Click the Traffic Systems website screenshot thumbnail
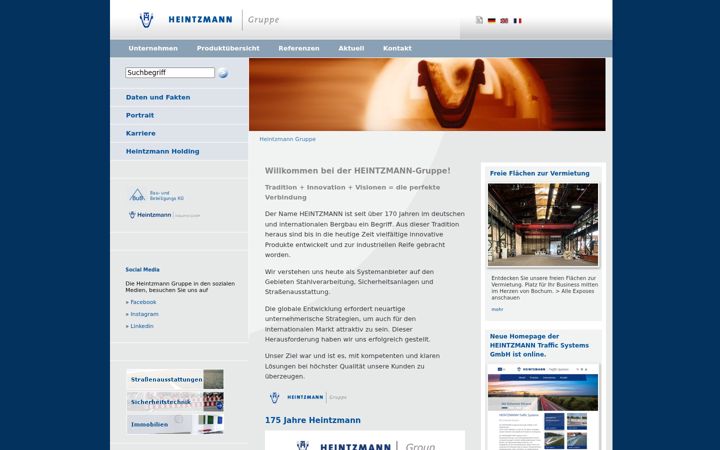Screen dimensions: 720x450 click(x=543, y=407)
